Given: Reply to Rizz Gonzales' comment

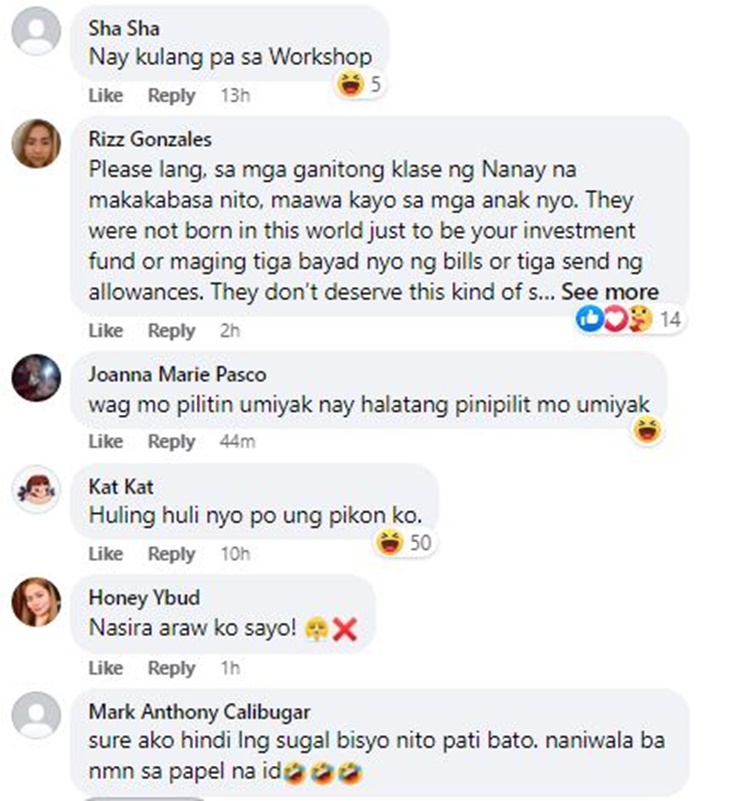Looking at the screenshot, I should tap(172, 331).
